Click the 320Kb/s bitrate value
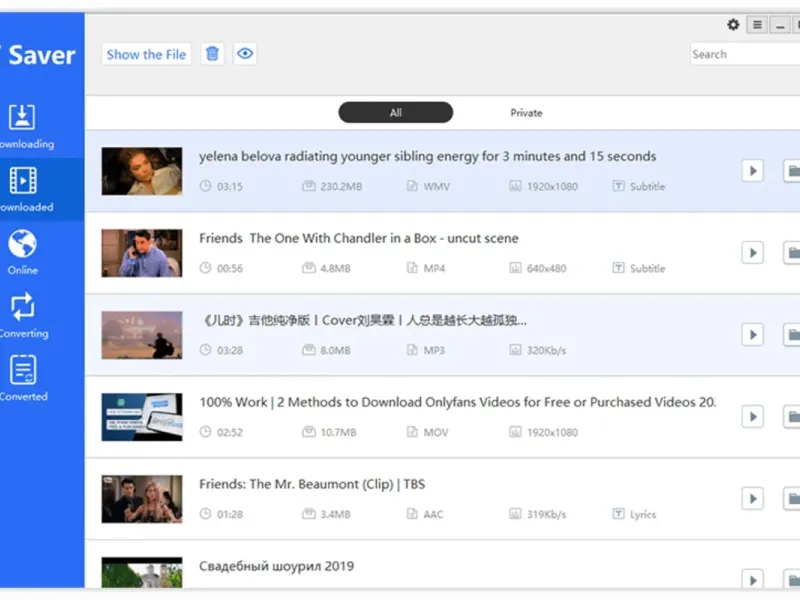This screenshot has height=600, width=800. 546,351
